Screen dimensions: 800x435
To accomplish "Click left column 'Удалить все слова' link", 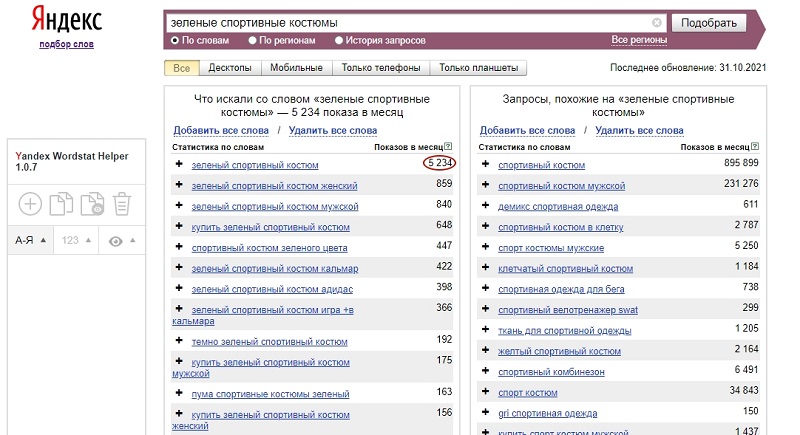I will click(x=333, y=130).
